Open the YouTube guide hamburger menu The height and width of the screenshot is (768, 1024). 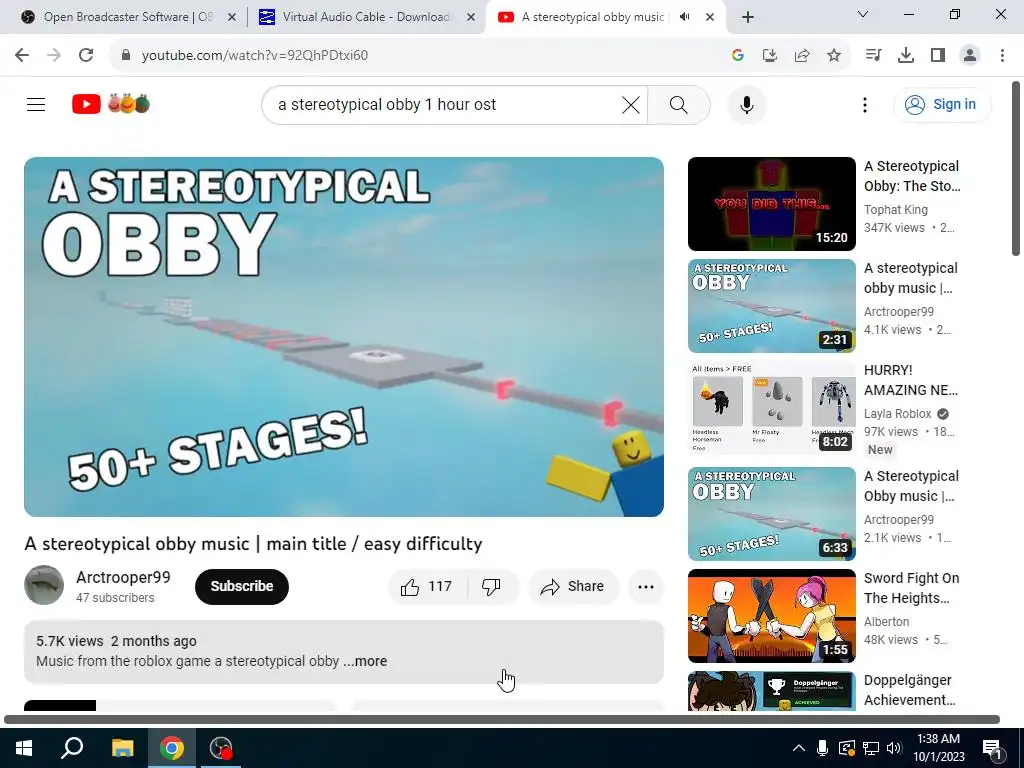(36, 104)
